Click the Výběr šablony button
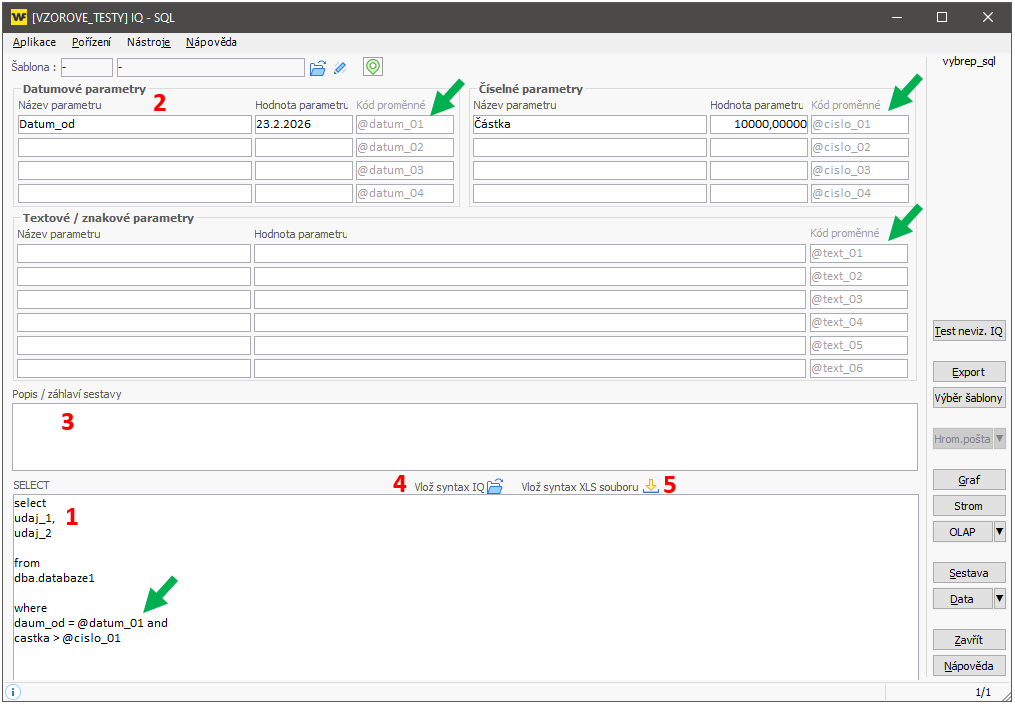 click(x=968, y=398)
